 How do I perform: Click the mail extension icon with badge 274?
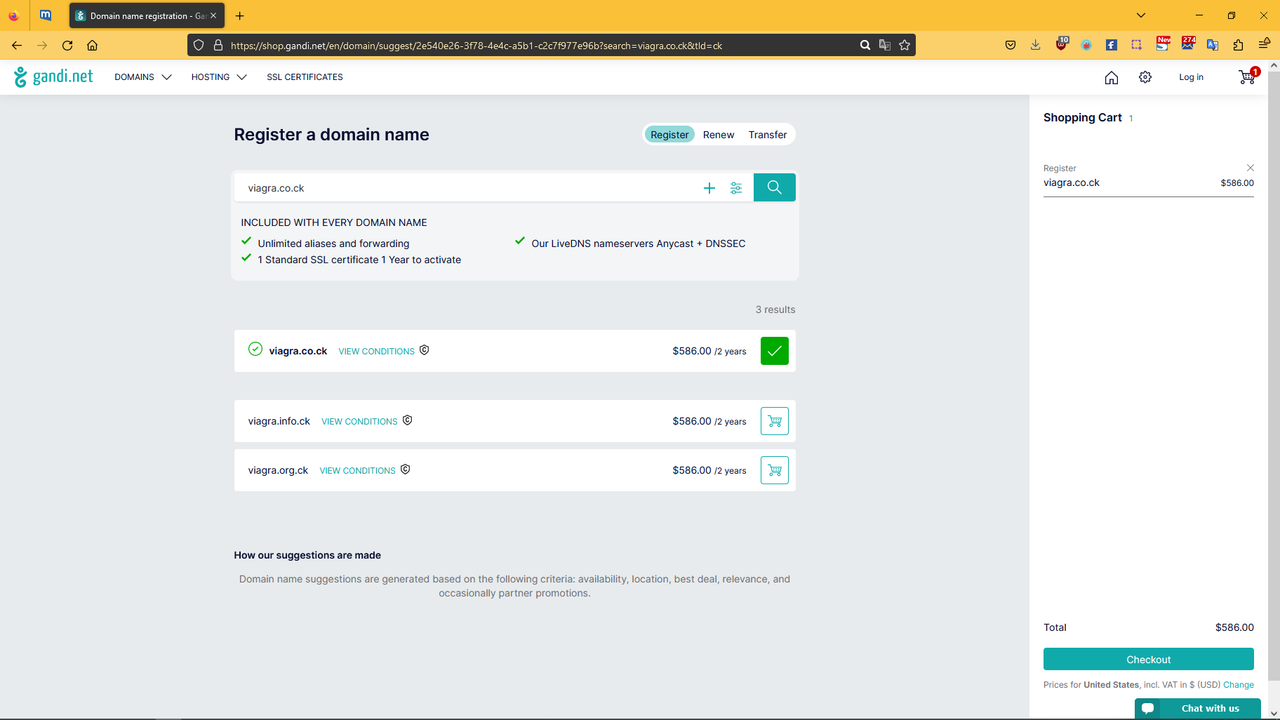(1187, 44)
